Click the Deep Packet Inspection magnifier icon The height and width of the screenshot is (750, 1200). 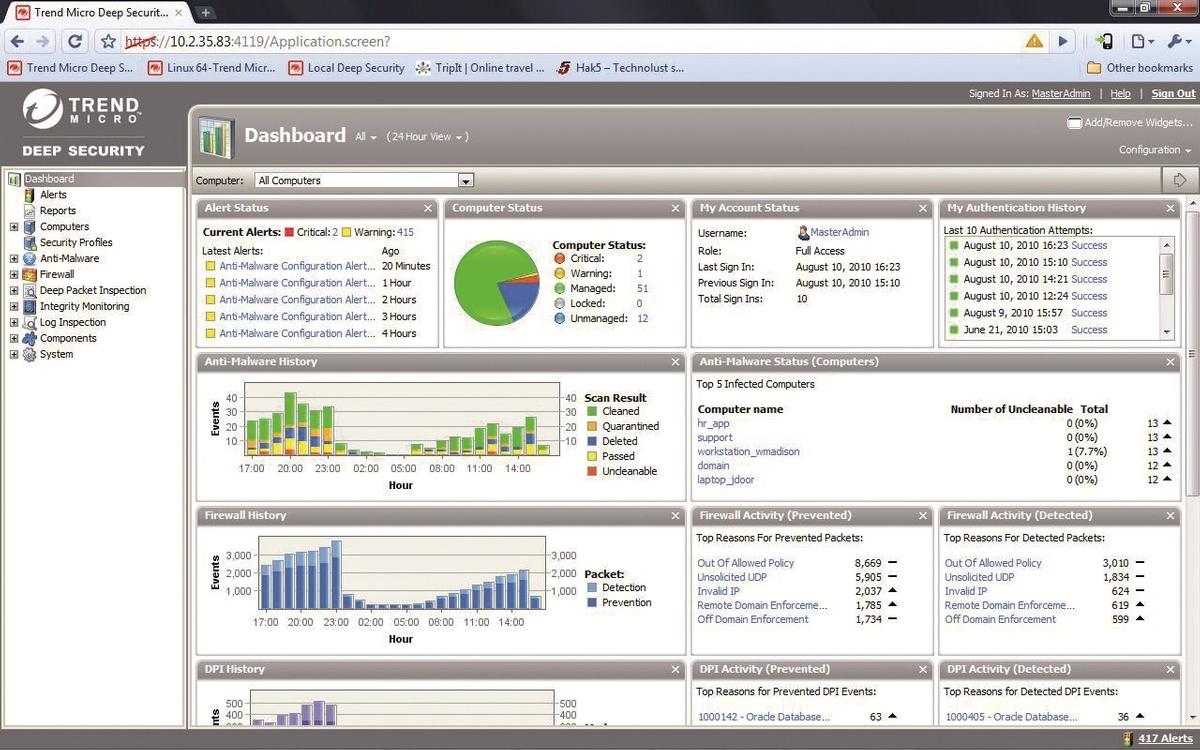click(29, 291)
